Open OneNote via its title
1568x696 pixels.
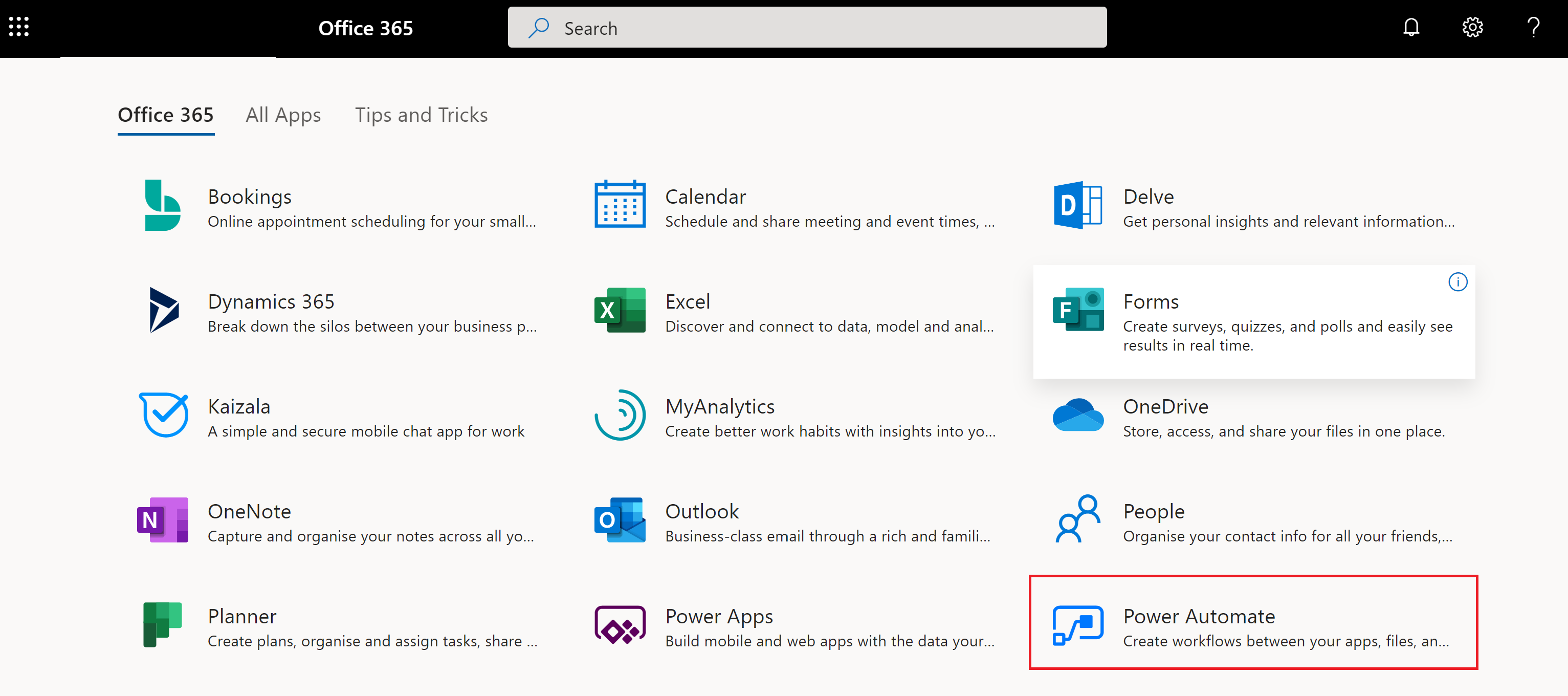(250, 511)
